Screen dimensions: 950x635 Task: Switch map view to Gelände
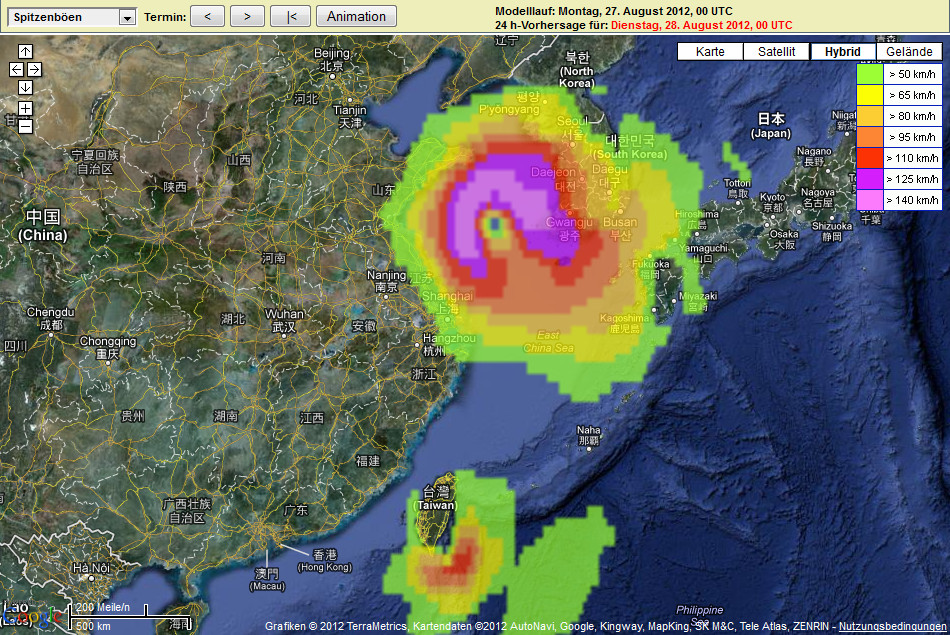[909, 52]
